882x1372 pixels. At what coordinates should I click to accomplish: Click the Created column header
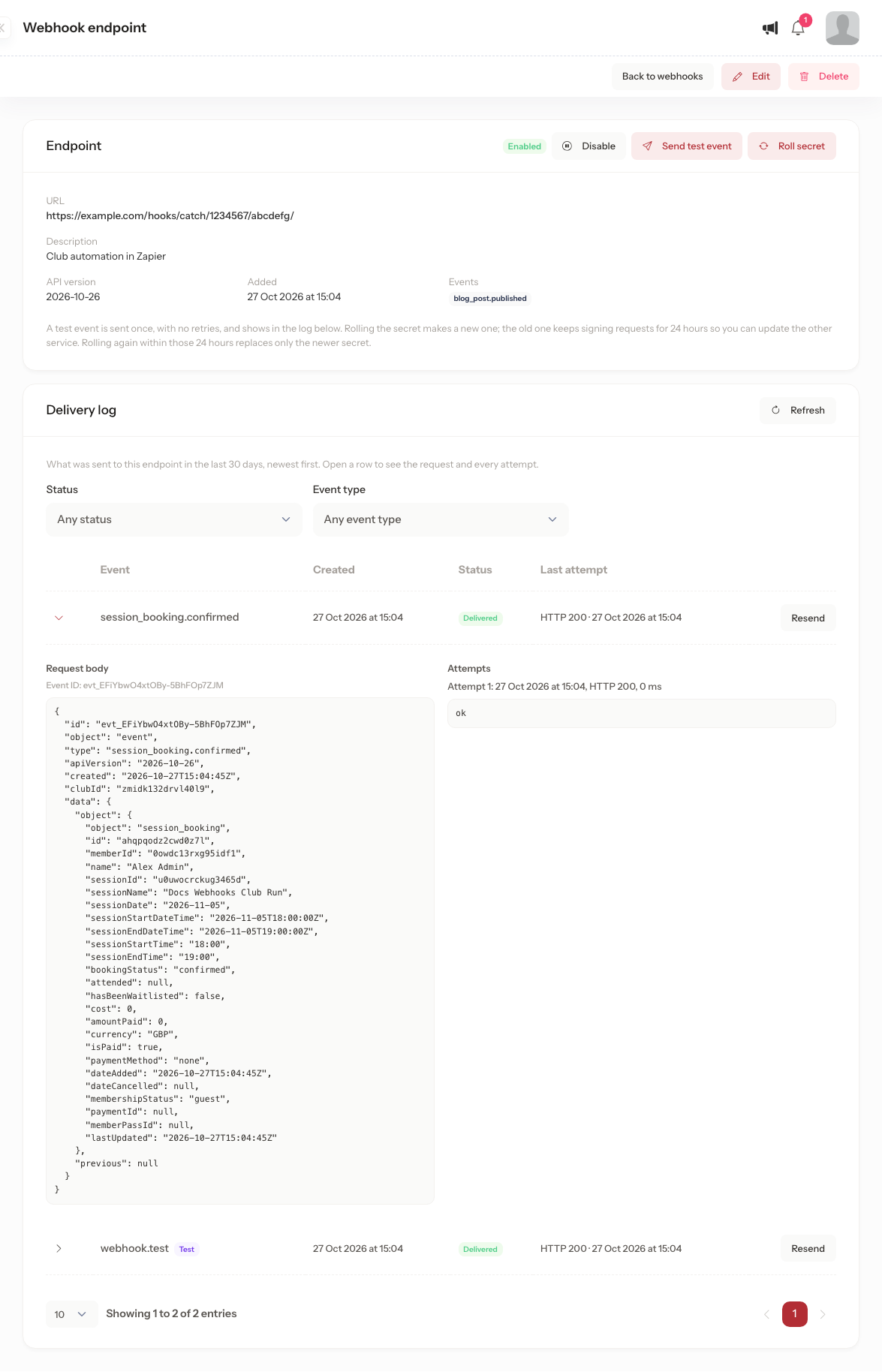[x=334, y=570]
